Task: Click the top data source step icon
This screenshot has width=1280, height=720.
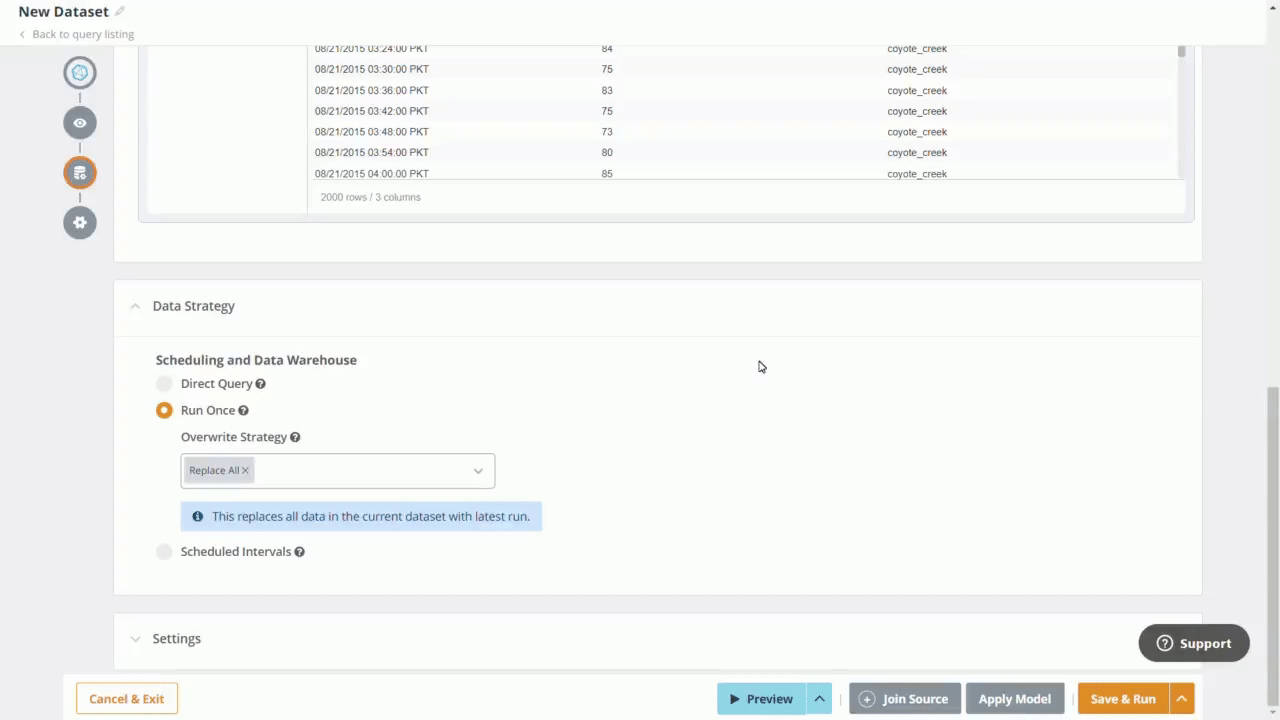Action: coord(80,72)
